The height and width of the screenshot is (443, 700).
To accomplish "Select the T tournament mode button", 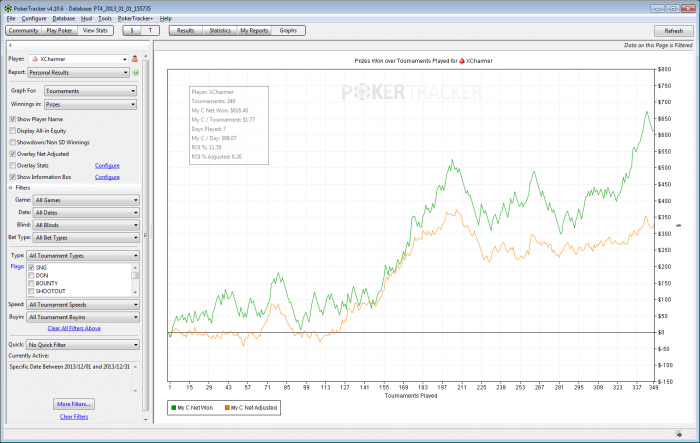I will (x=152, y=31).
